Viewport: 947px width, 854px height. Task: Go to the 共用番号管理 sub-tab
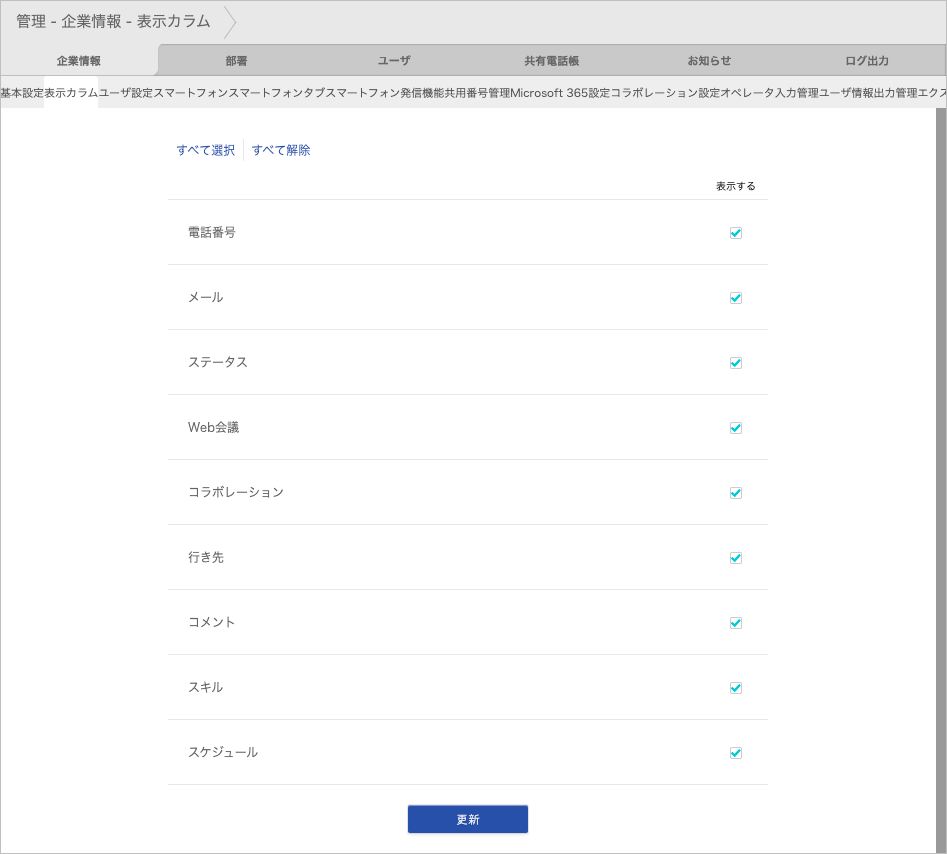pyautogui.click(x=477, y=92)
